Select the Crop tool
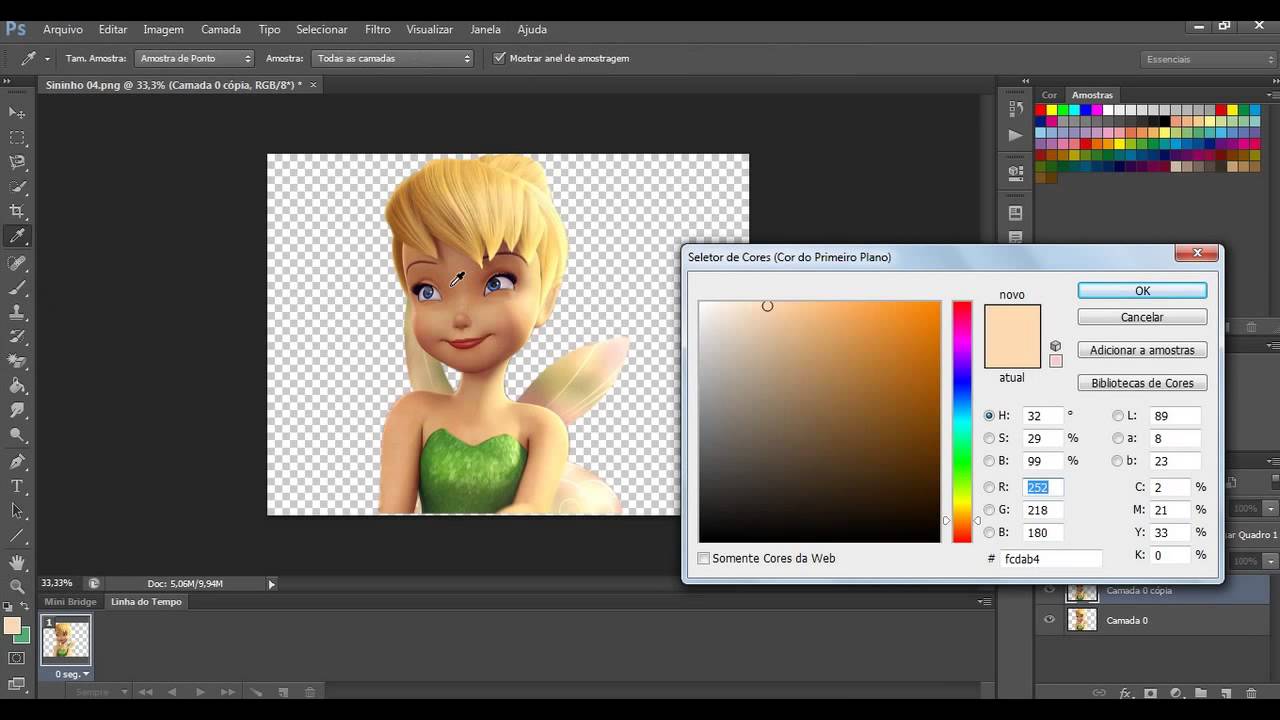 coord(17,212)
